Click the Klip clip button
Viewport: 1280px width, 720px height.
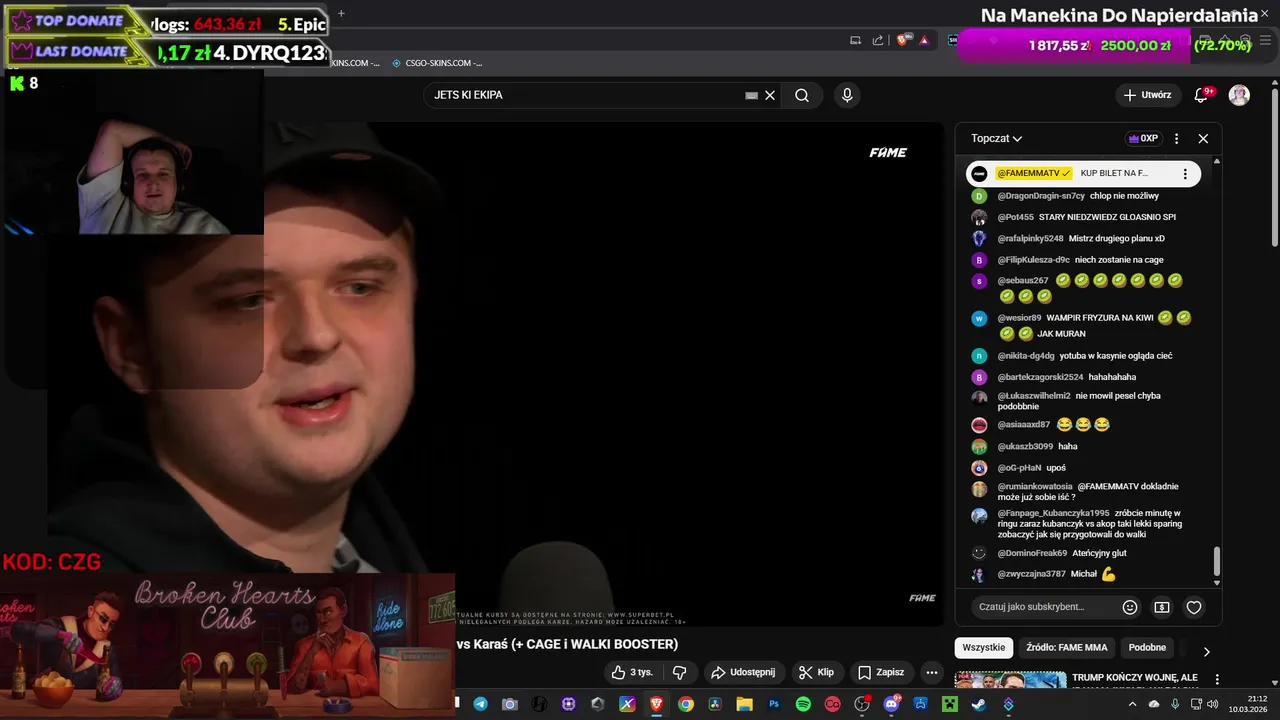click(x=816, y=672)
